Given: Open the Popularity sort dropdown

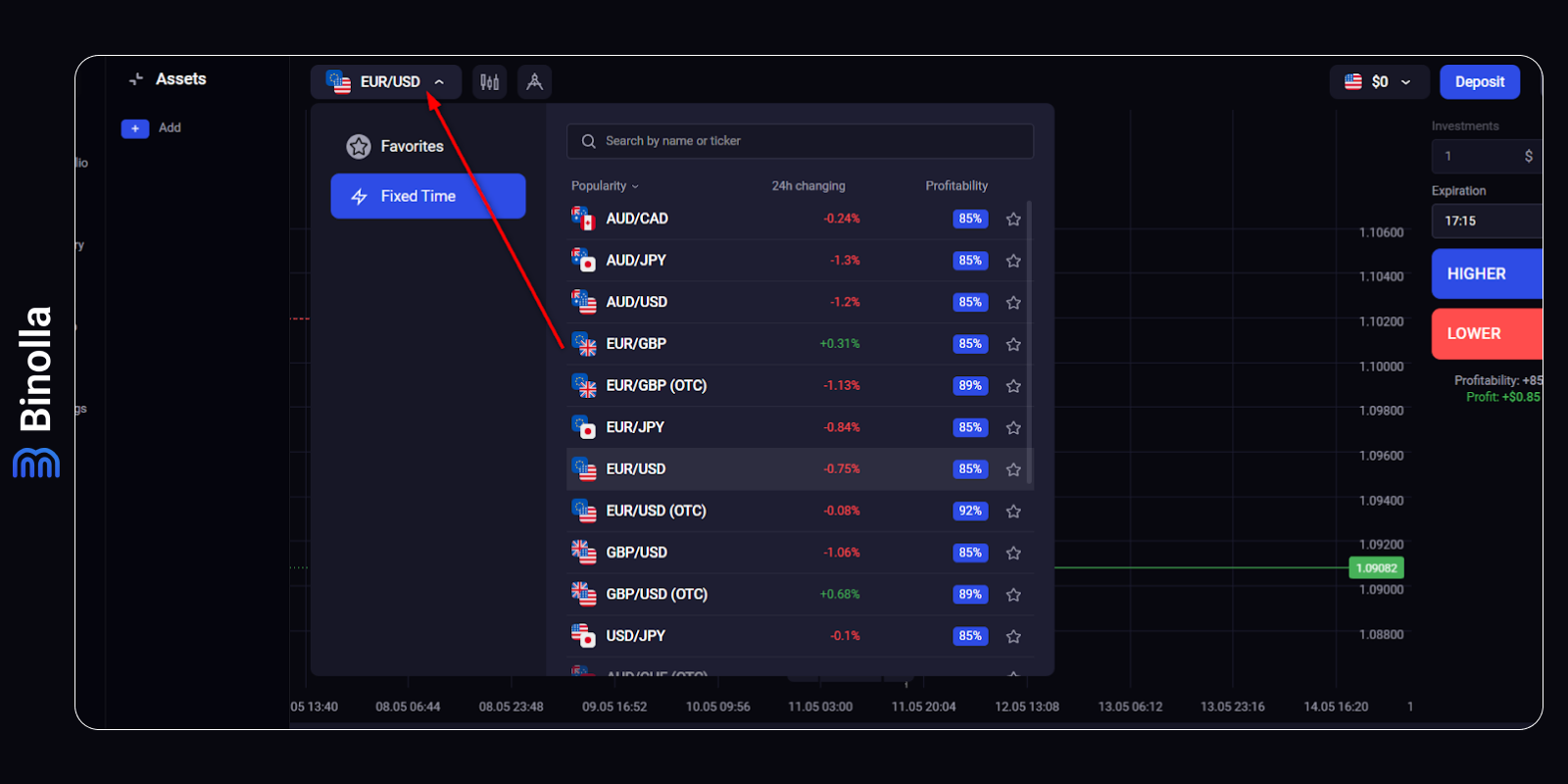Looking at the screenshot, I should (605, 186).
